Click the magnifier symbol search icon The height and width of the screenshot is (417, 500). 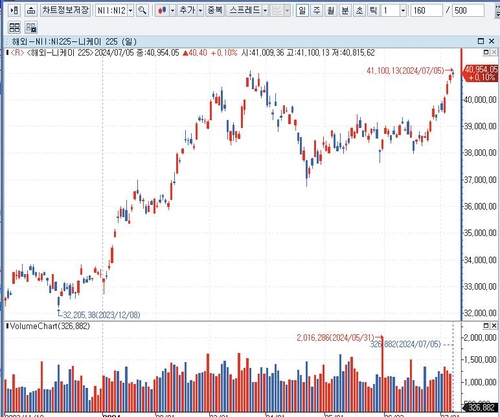[142, 11]
